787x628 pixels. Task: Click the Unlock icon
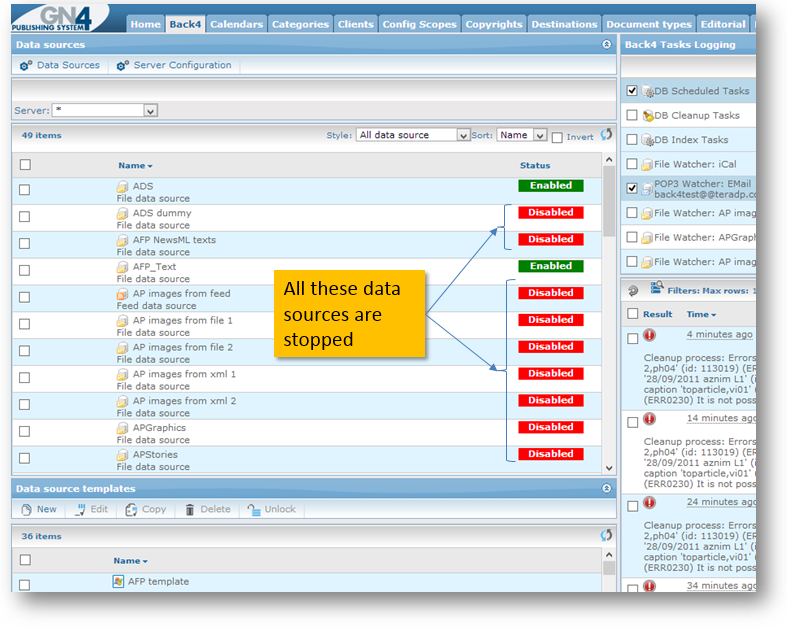(x=254, y=510)
